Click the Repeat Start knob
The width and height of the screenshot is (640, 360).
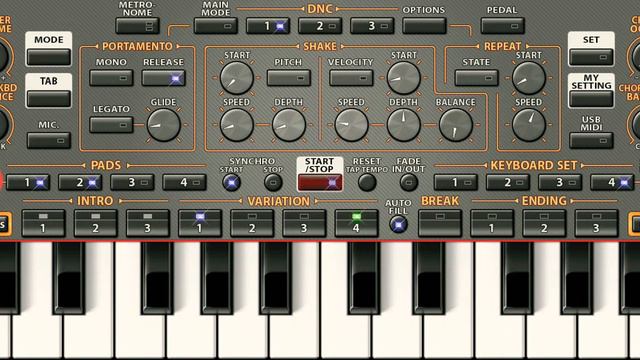point(529,78)
